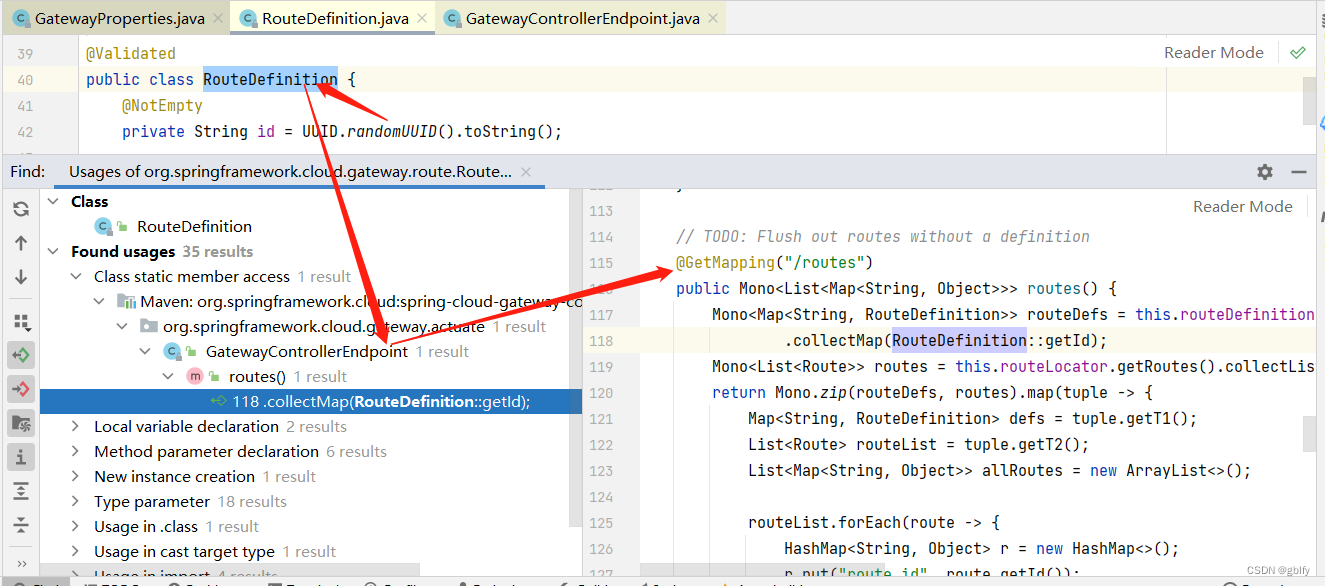This screenshot has height=586, width=1325.
Task: Click @Validated annotation on line 39
Action: click(131, 53)
